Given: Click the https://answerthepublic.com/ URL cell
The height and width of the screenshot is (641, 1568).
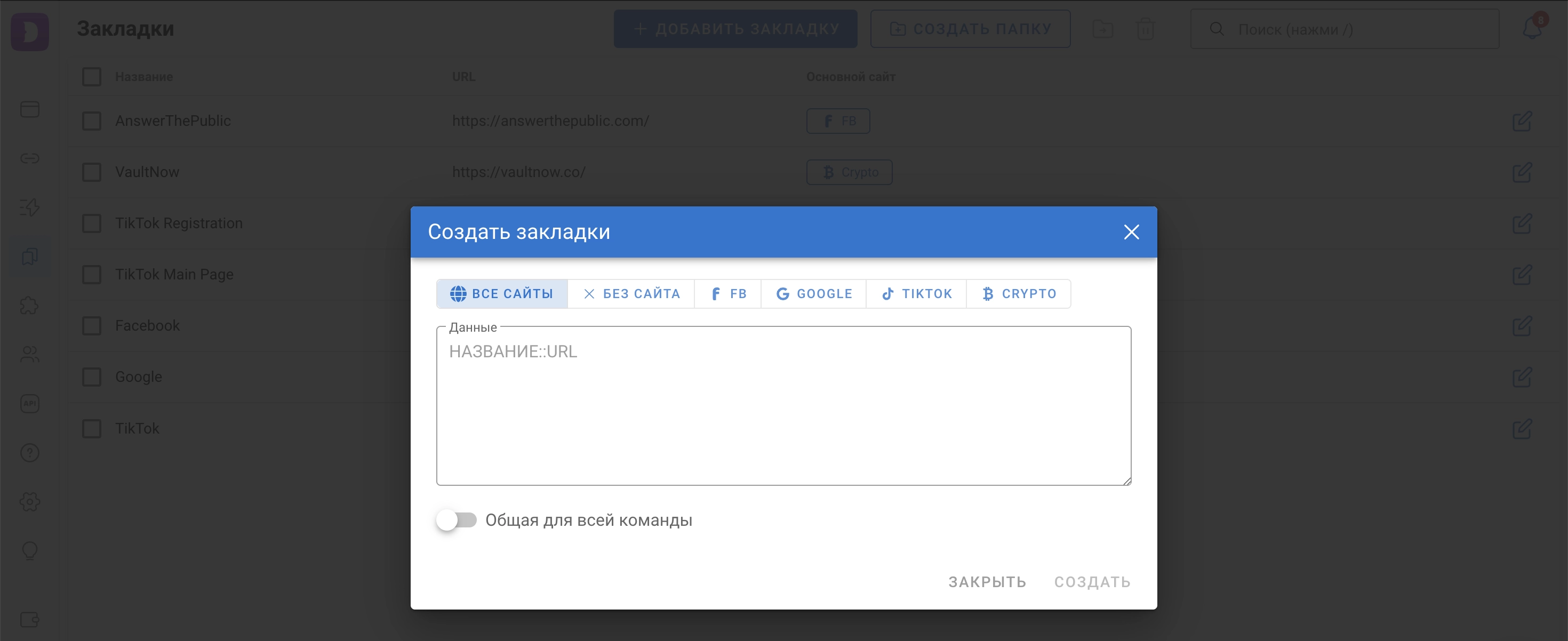Looking at the screenshot, I should [550, 121].
